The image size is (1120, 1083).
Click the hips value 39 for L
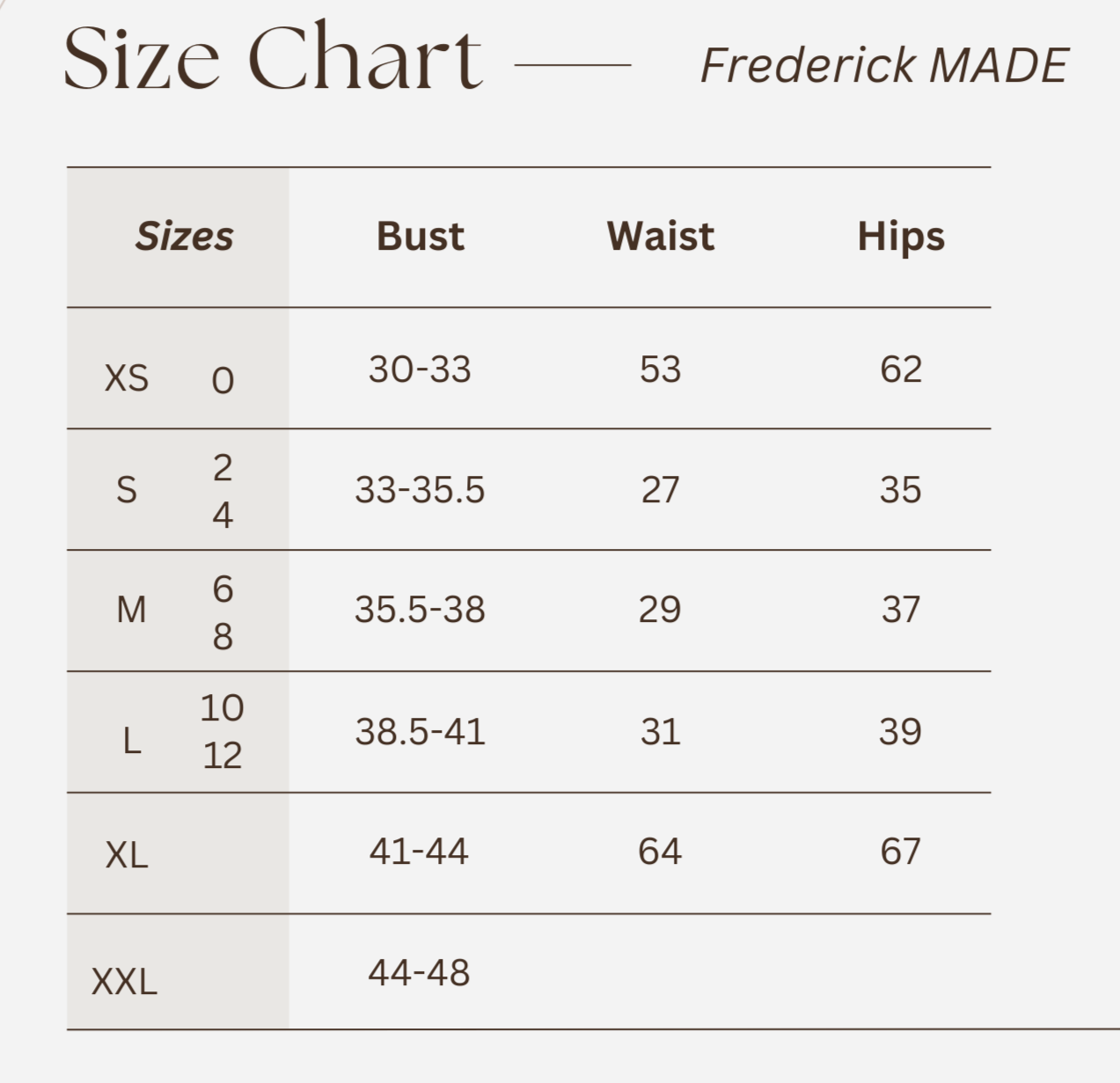900,732
